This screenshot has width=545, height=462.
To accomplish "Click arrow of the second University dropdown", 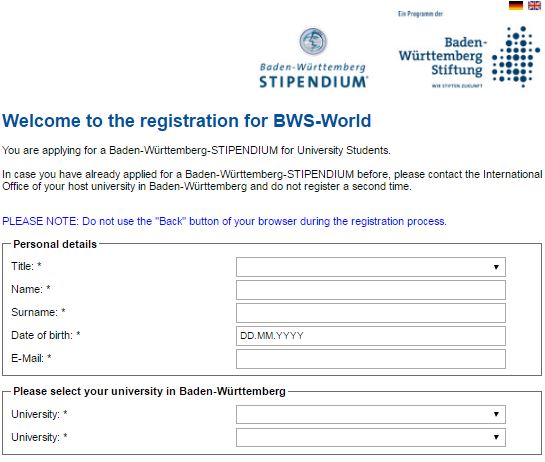I will (x=496, y=437).
